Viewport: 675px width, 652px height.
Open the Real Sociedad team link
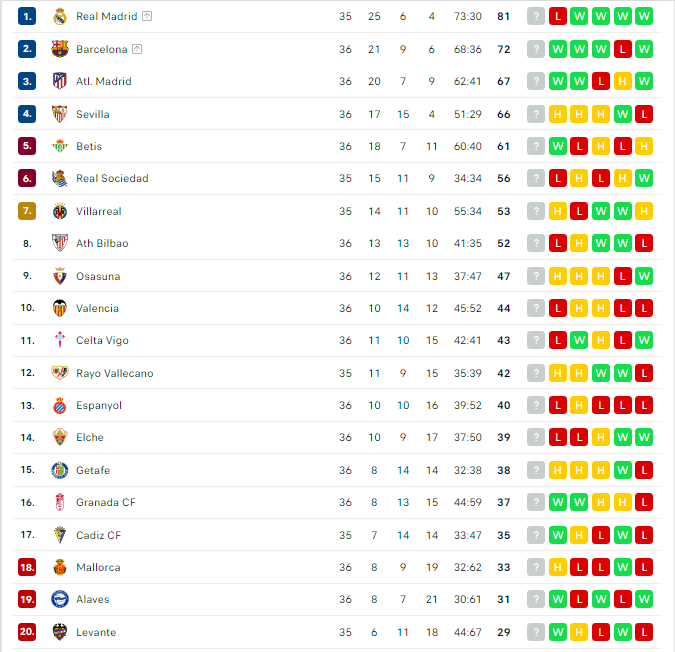(112, 179)
